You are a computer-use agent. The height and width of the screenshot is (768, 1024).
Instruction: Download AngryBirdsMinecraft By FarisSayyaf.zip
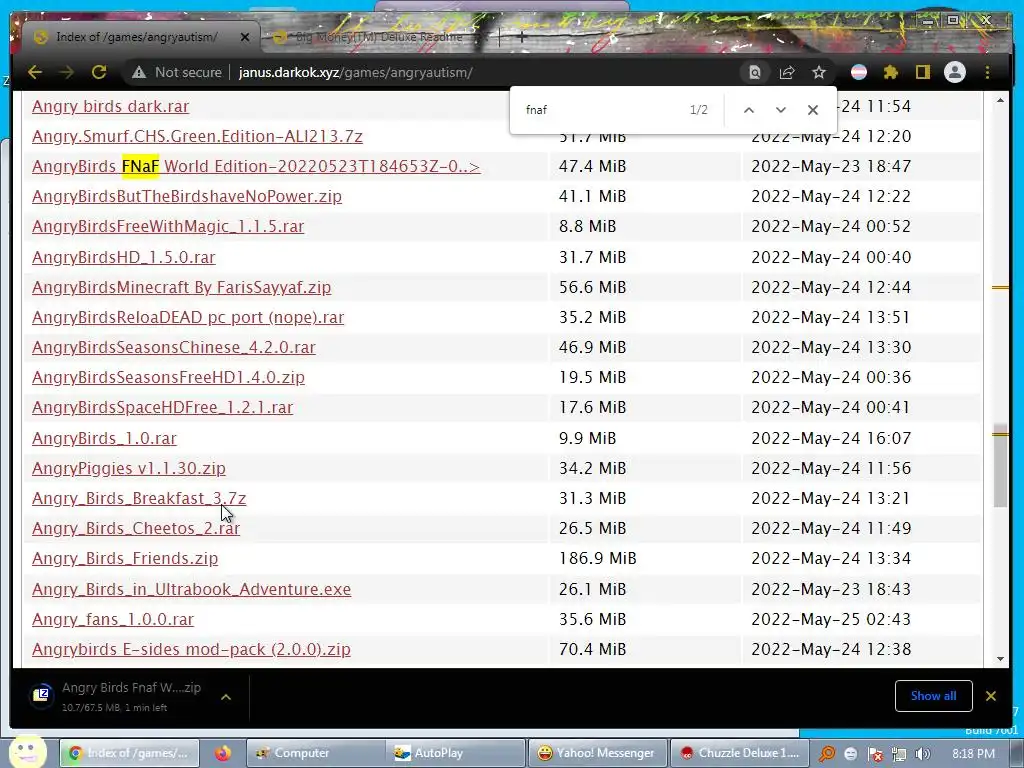tap(182, 287)
